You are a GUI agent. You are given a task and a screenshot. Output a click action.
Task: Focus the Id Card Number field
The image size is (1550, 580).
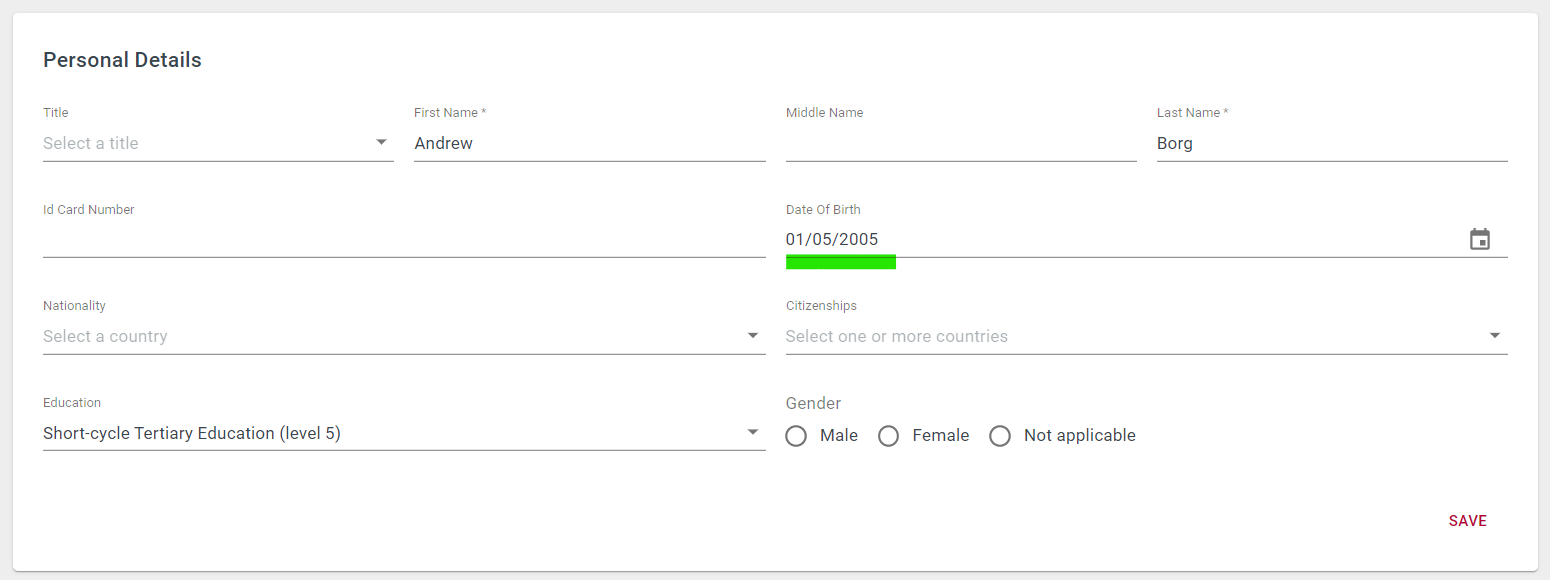tap(404, 240)
